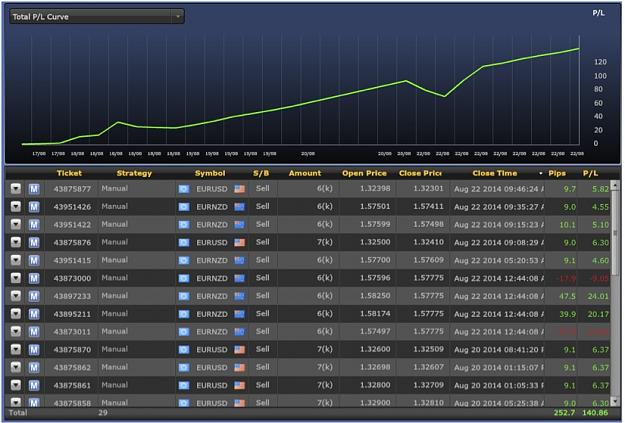625x423 pixels.
Task: Click the total P/L value 140.86
Action: pos(595,413)
